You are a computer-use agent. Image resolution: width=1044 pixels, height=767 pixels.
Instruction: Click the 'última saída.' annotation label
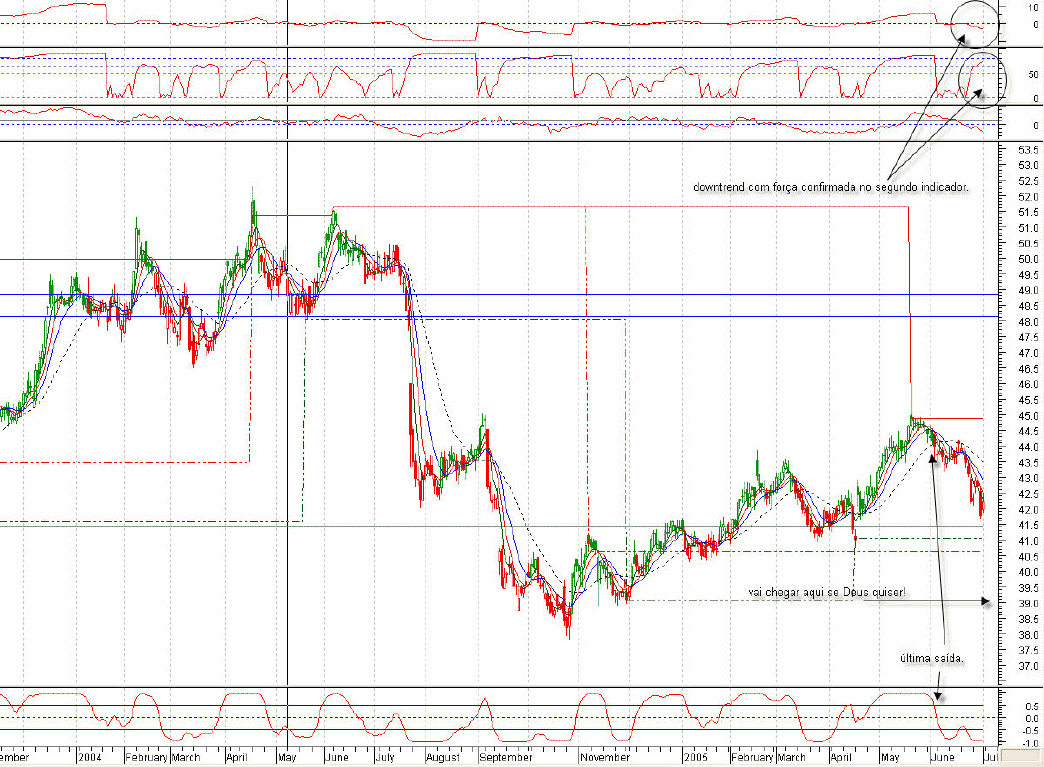tap(932, 660)
